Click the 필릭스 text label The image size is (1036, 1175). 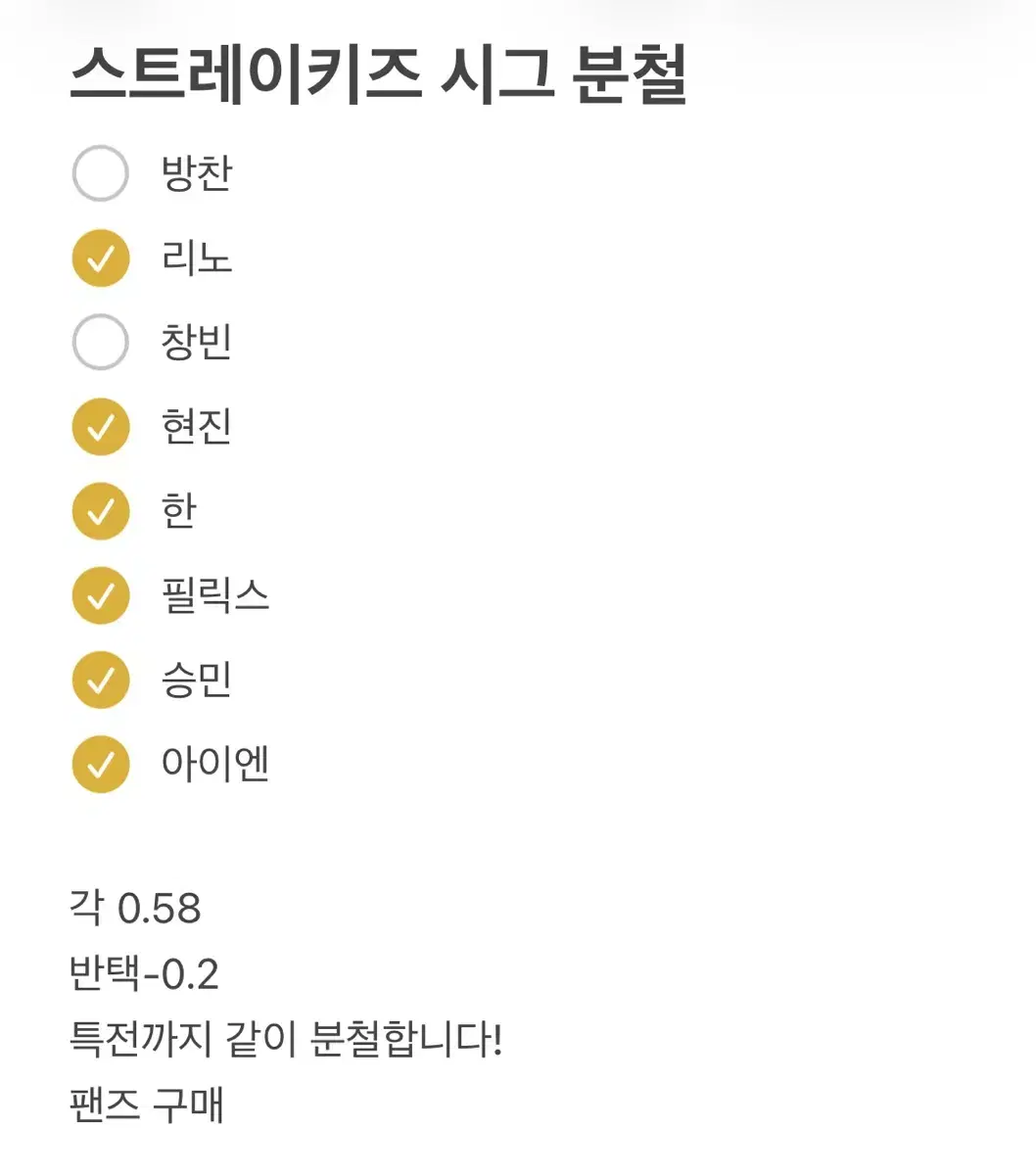pos(214,595)
